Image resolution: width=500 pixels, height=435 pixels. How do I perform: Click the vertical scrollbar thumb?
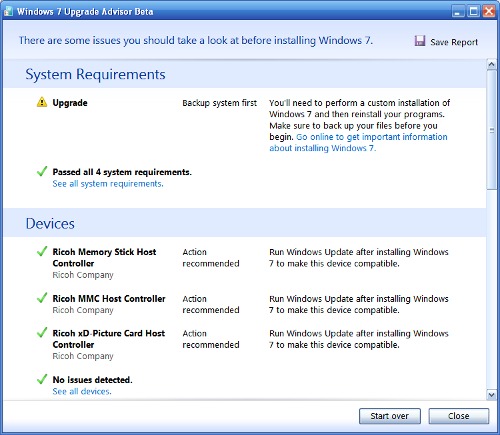click(491, 130)
